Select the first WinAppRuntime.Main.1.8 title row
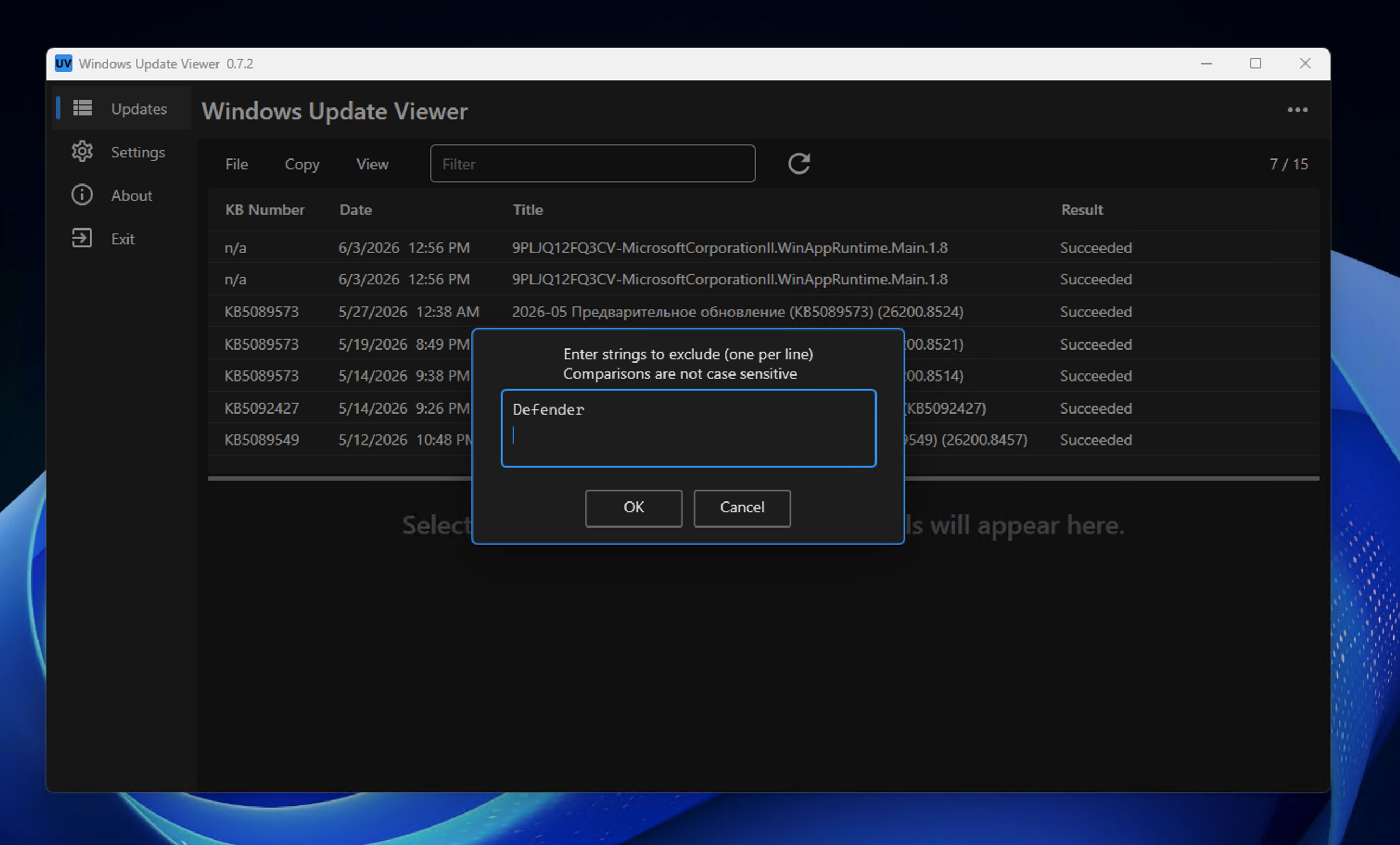Image resolution: width=1400 pixels, height=845 pixels. coord(730,248)
